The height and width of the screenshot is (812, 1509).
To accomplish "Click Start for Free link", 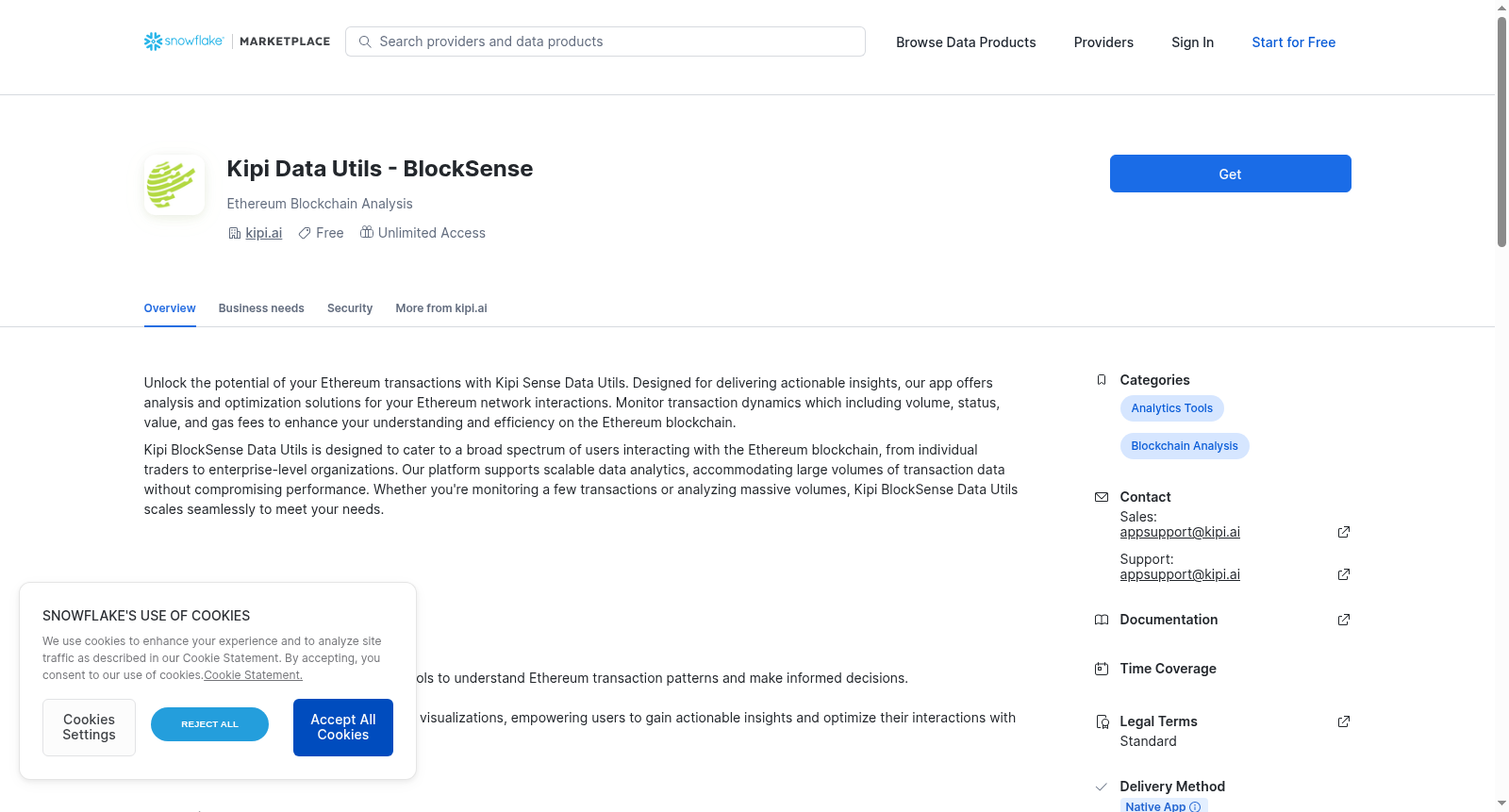I will [1293, 42].
